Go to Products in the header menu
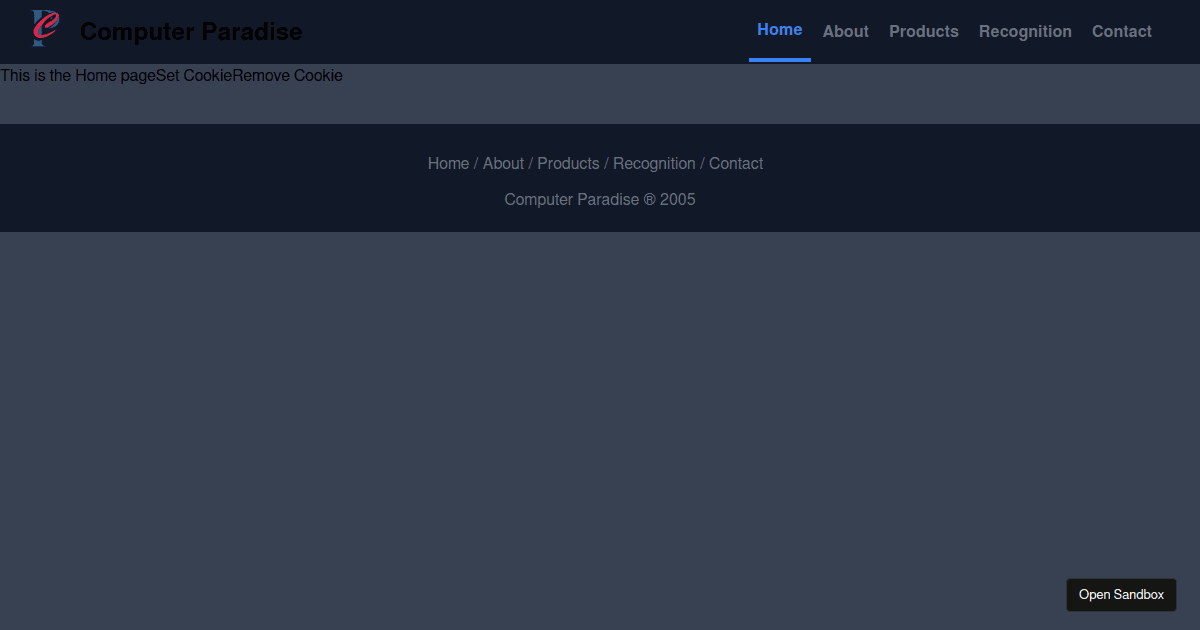 [x=923, y=32]
